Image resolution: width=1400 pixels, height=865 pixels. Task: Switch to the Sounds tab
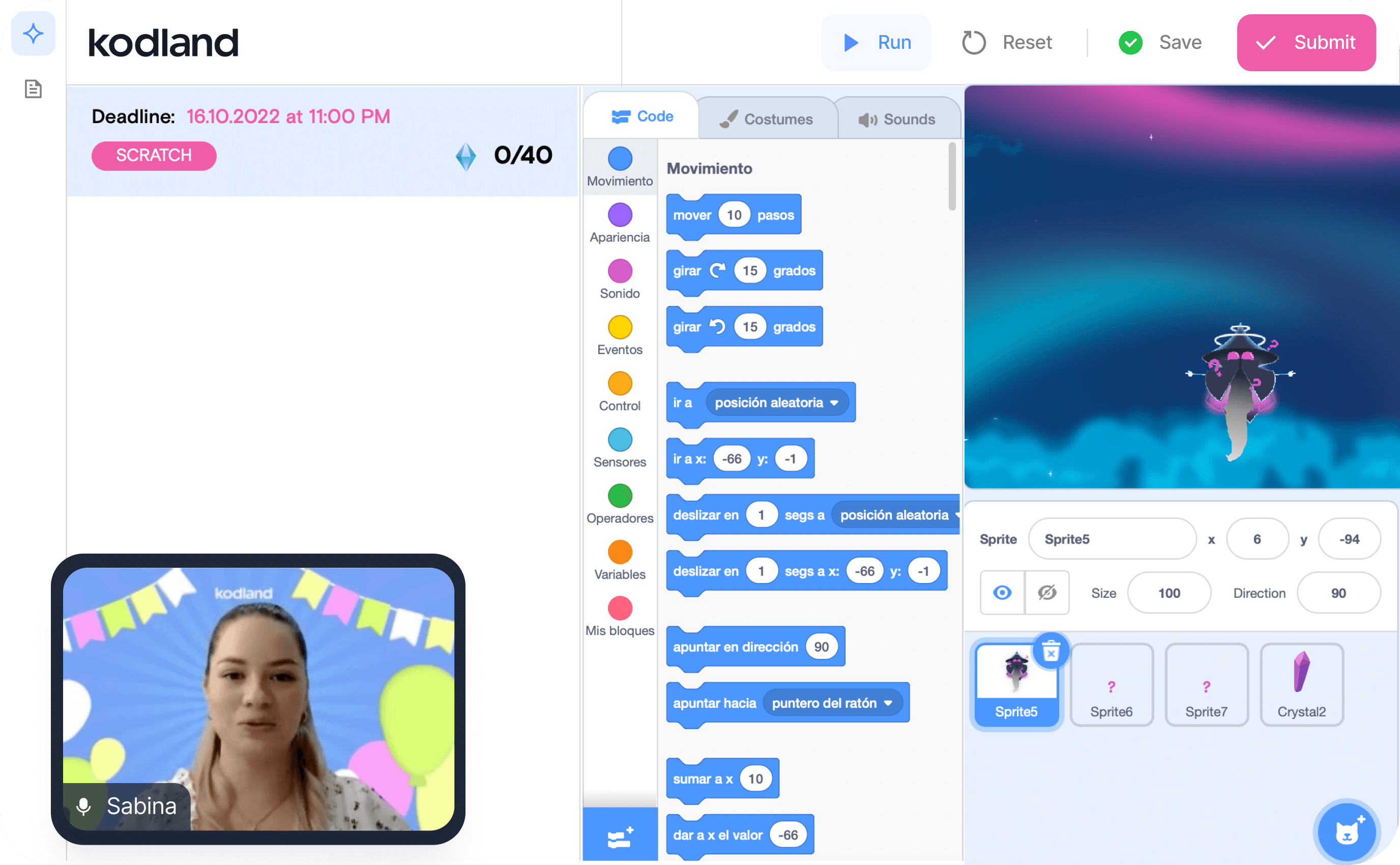(x=897, y=119)
